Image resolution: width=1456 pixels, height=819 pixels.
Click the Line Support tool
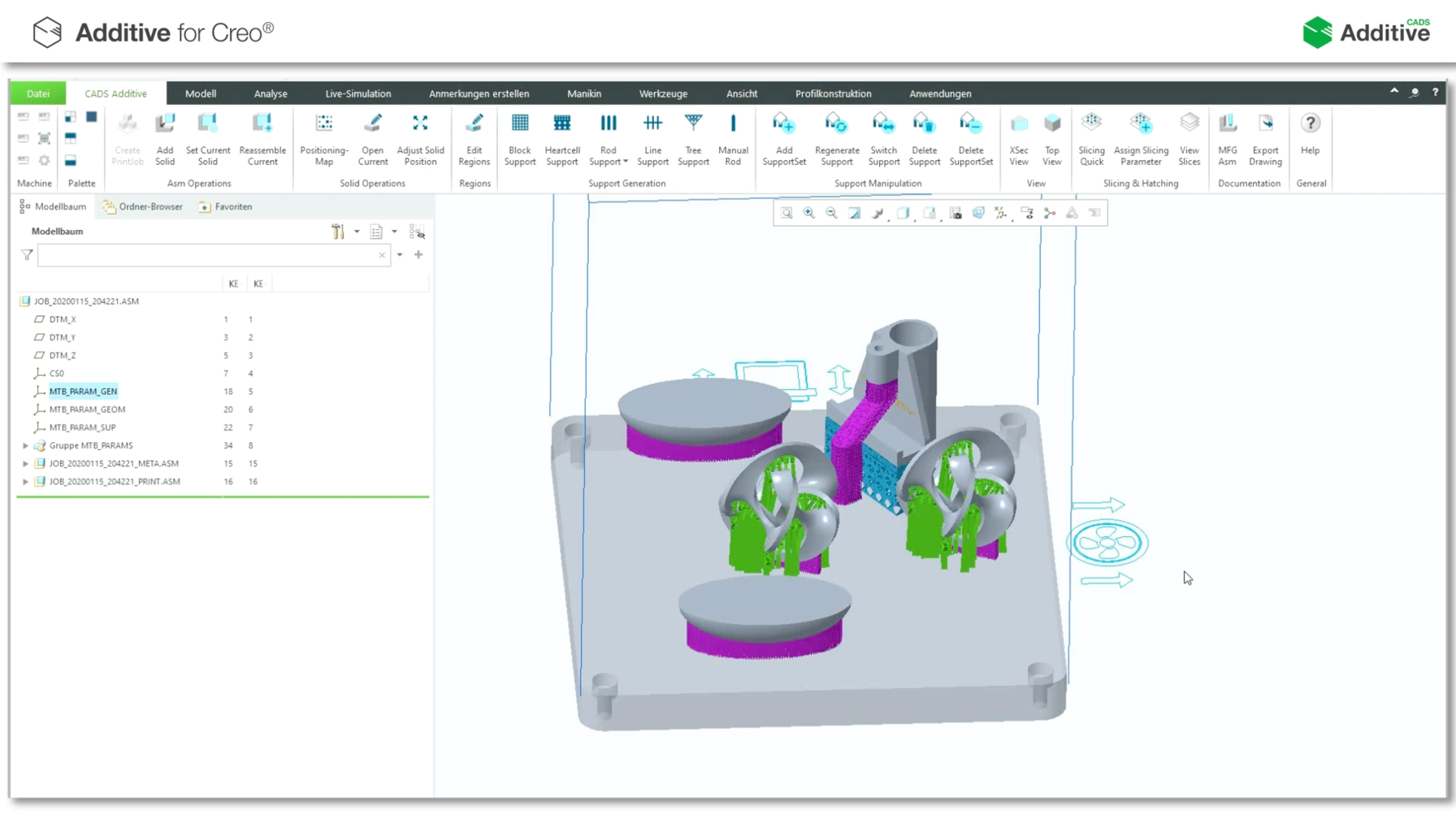coord(652,140)
